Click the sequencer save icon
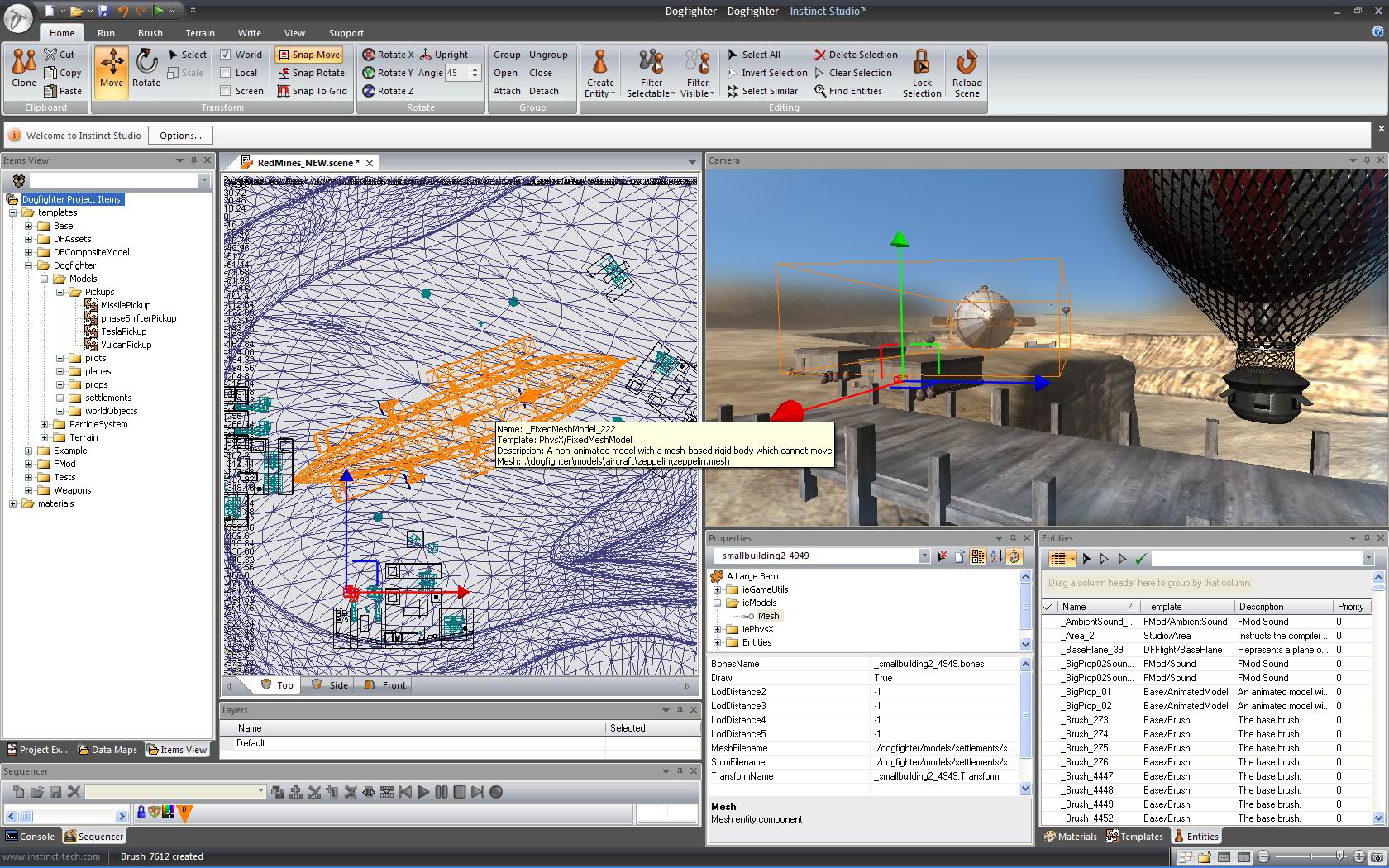 point(55,792)
